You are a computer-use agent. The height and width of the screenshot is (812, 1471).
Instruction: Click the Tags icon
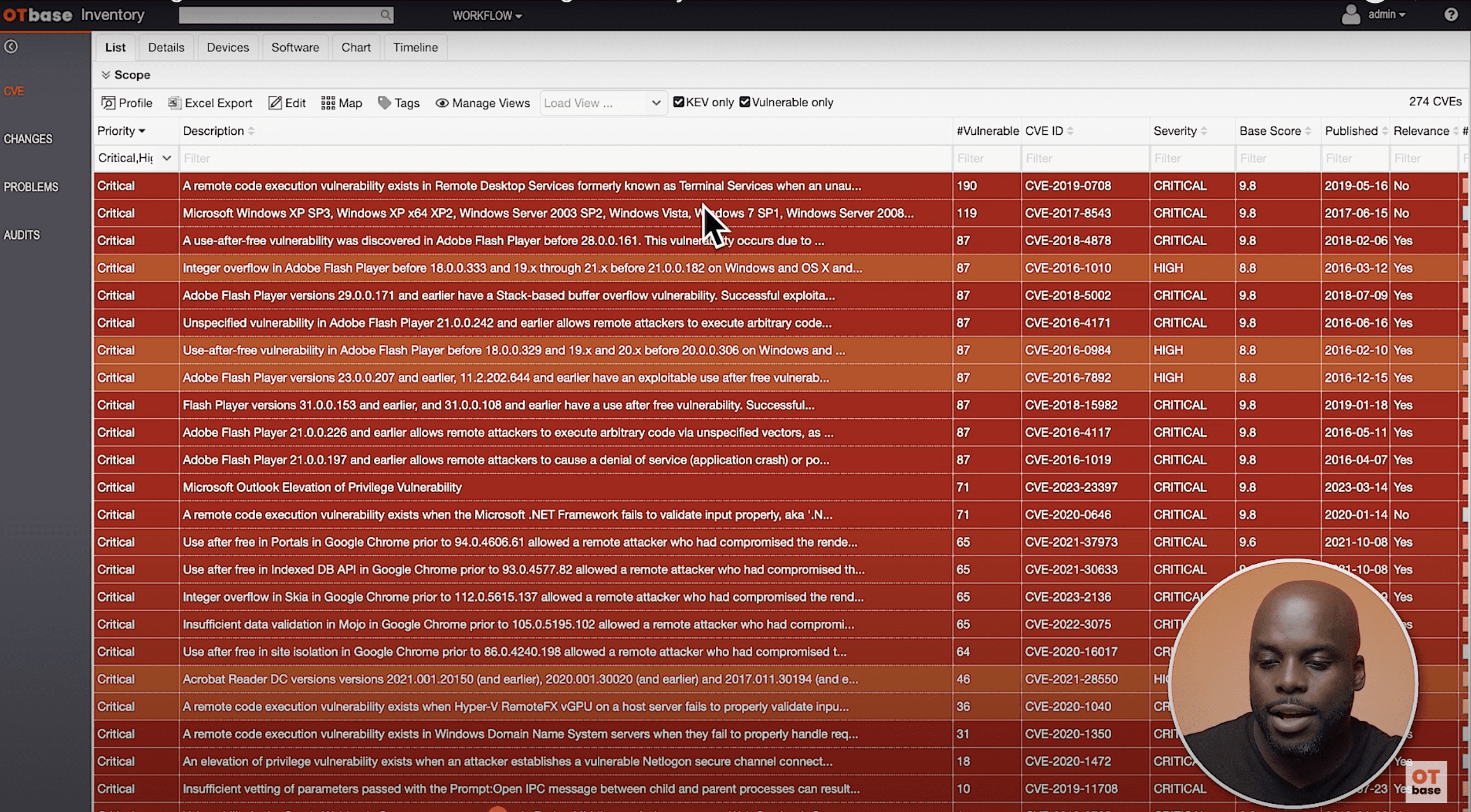pyautogui.click(x=384, y=103)
